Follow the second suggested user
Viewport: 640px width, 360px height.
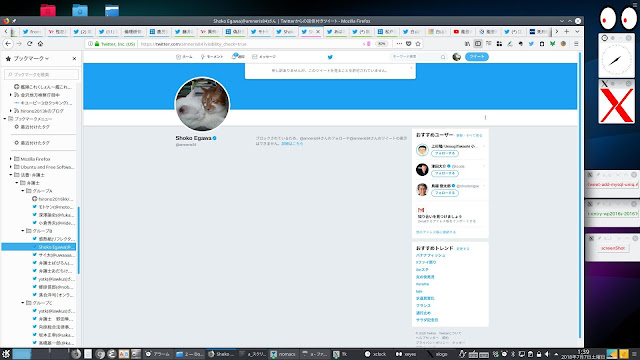click(445, 173)
